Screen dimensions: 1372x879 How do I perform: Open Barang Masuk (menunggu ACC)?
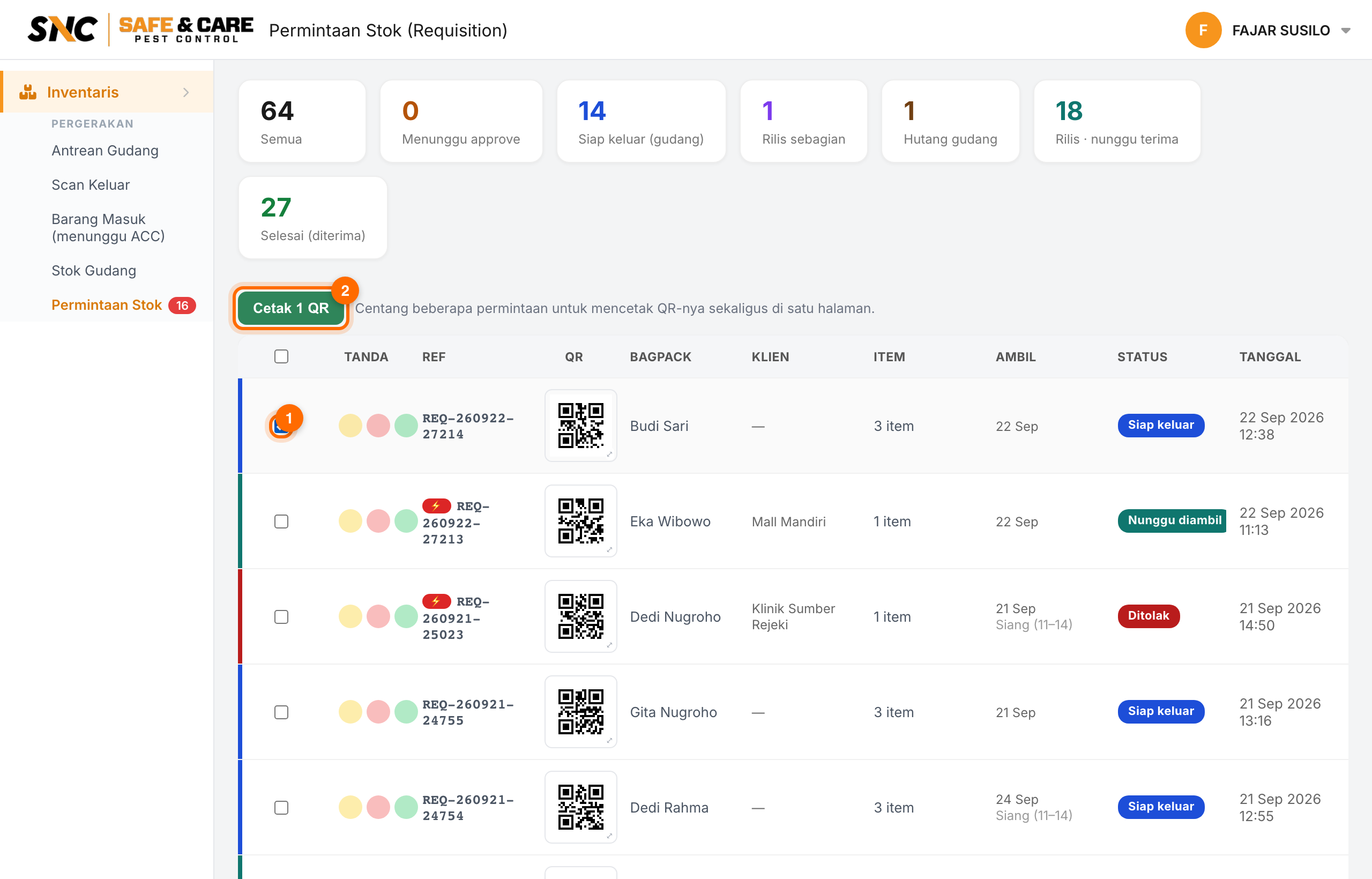tap(108, 228)
